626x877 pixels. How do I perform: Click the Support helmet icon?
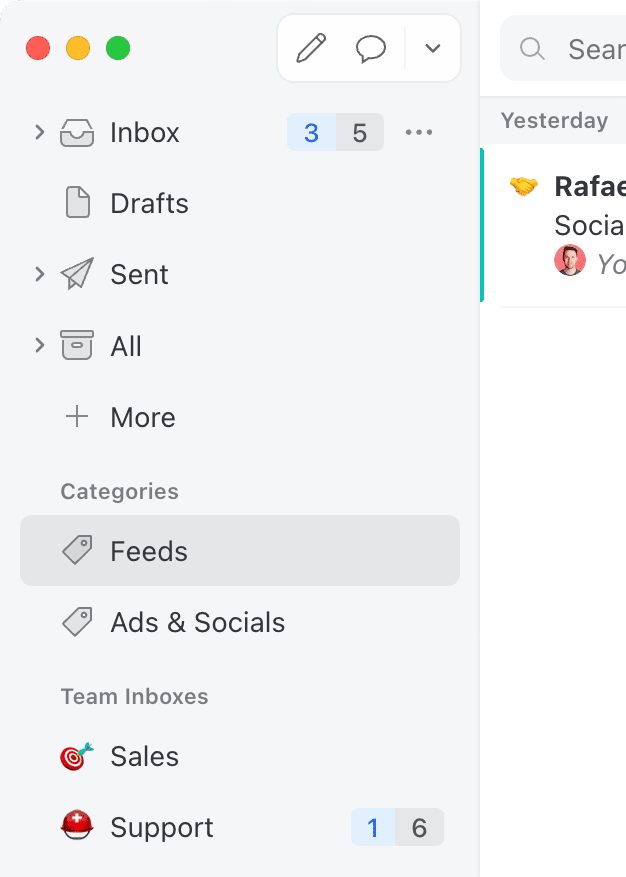(77, 827)
